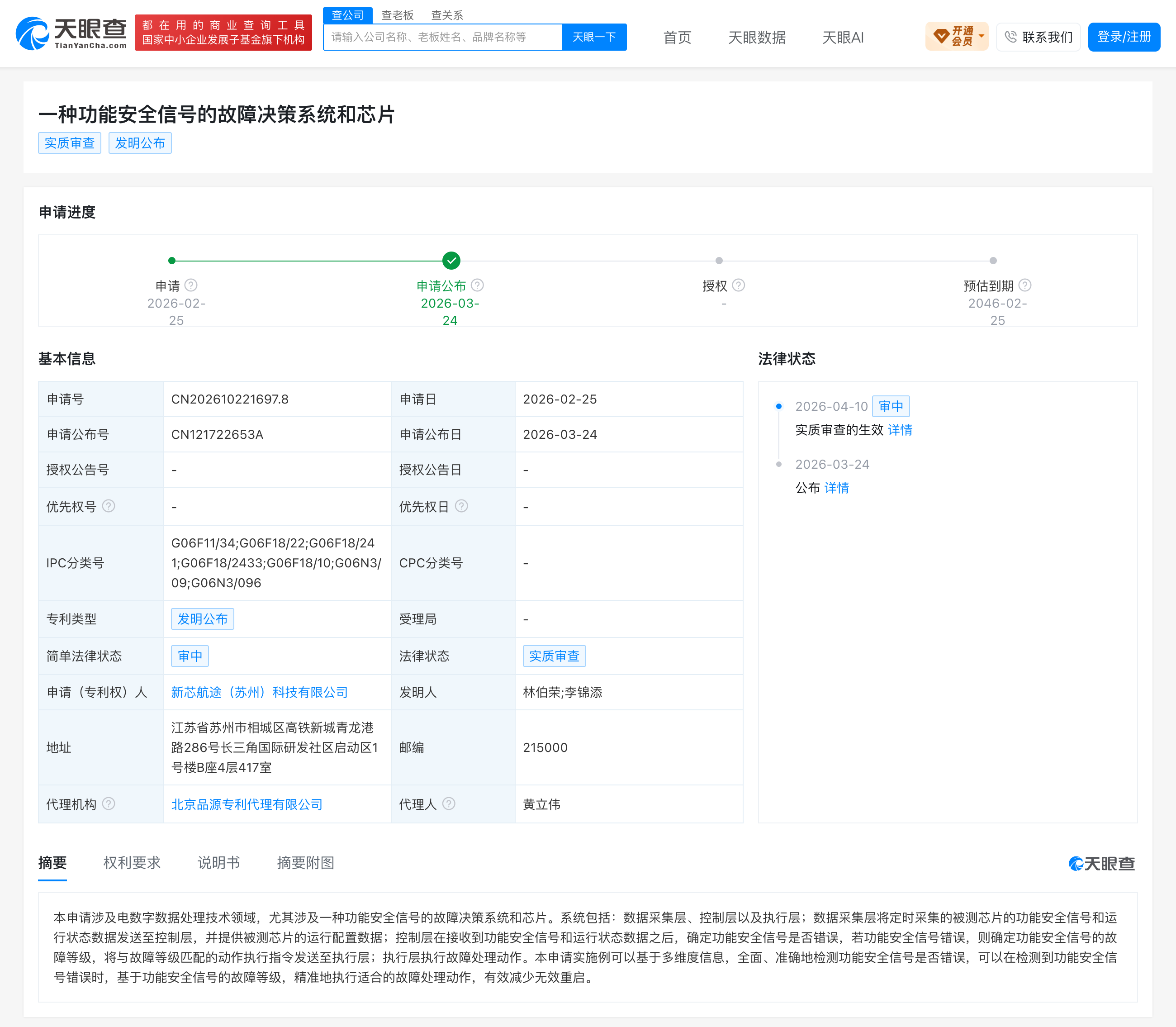
Task: Click the 登录/注册 button
Action: click(1124, 37)
